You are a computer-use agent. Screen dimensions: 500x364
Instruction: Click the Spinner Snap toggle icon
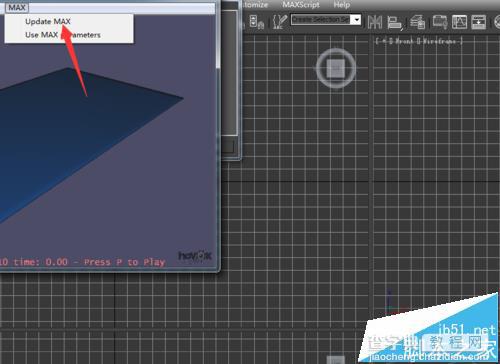257,22
